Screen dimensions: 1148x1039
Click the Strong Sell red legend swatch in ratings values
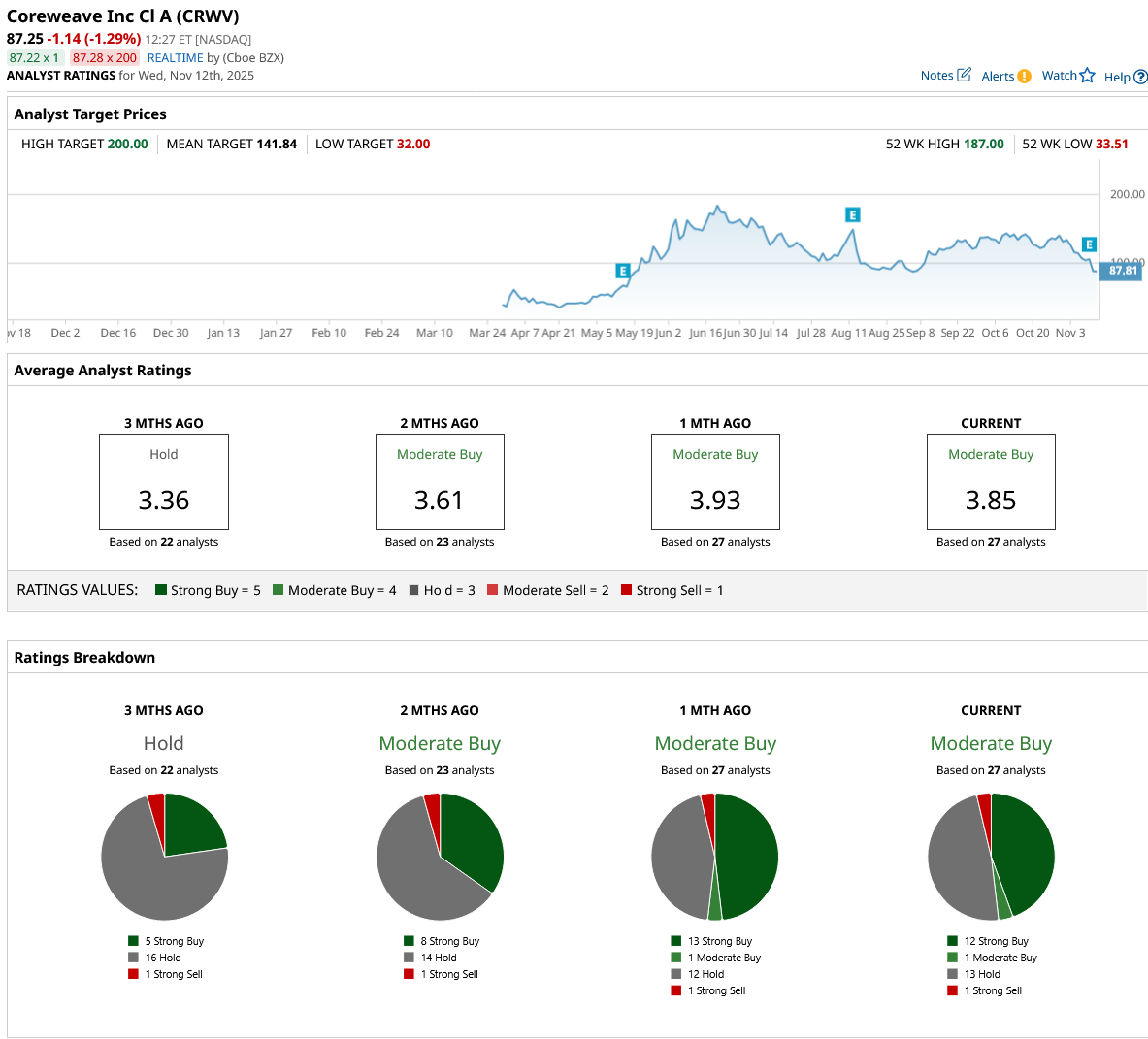626,589
